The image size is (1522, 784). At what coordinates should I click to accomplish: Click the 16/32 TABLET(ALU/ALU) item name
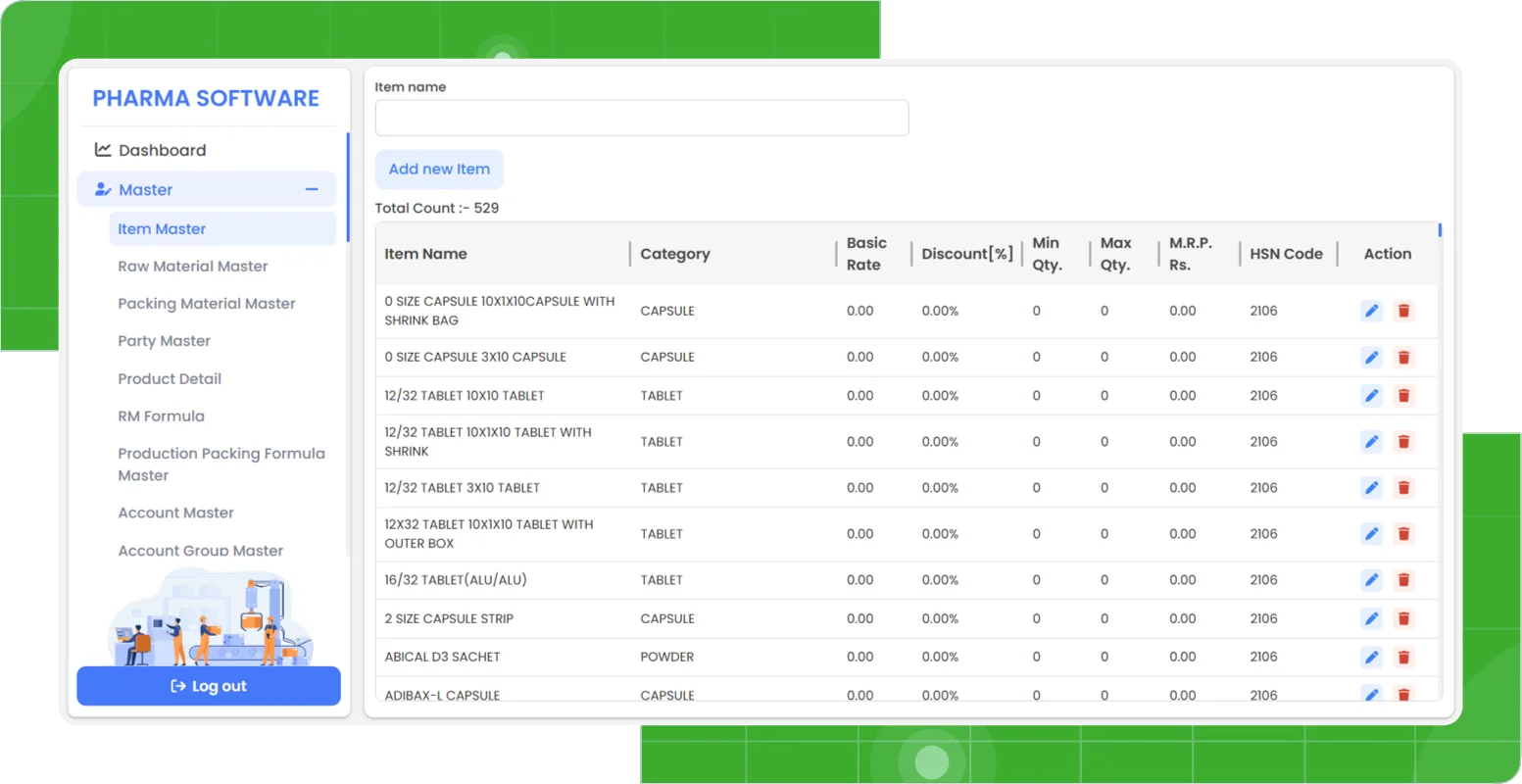456,580
